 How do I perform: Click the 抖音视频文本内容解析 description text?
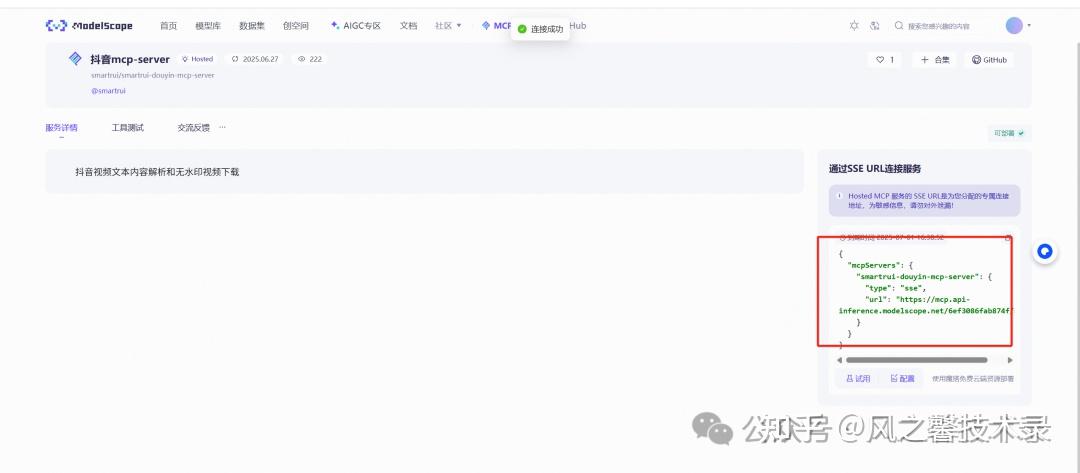[157, 172]
